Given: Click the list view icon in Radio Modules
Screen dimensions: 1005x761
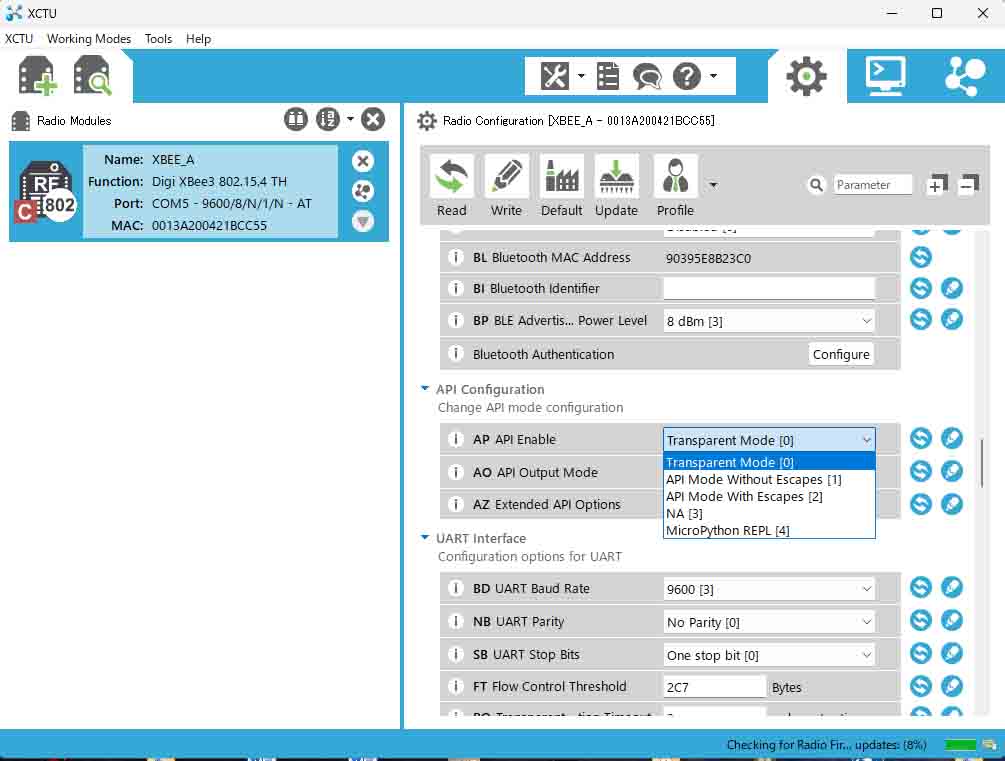Looking at the screenshot, I should 295,119.
